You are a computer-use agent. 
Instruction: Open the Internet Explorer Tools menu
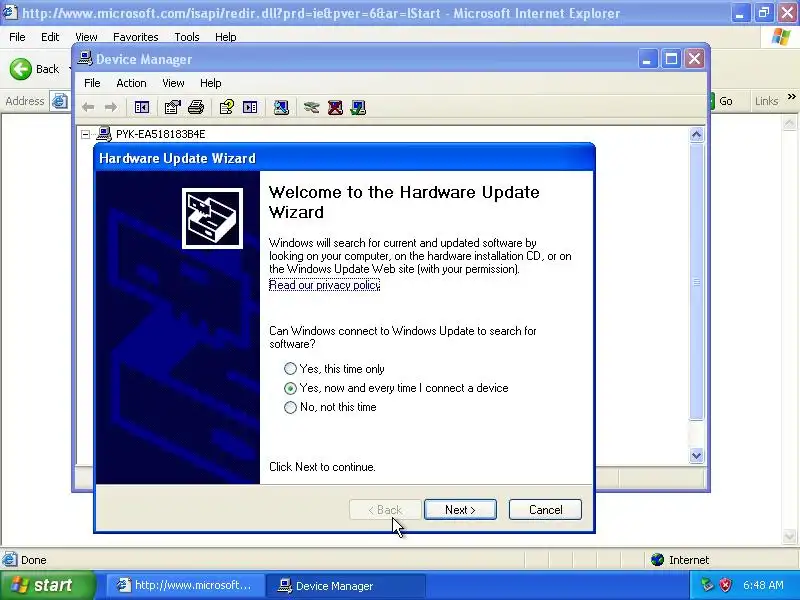(x=187, y=37)
